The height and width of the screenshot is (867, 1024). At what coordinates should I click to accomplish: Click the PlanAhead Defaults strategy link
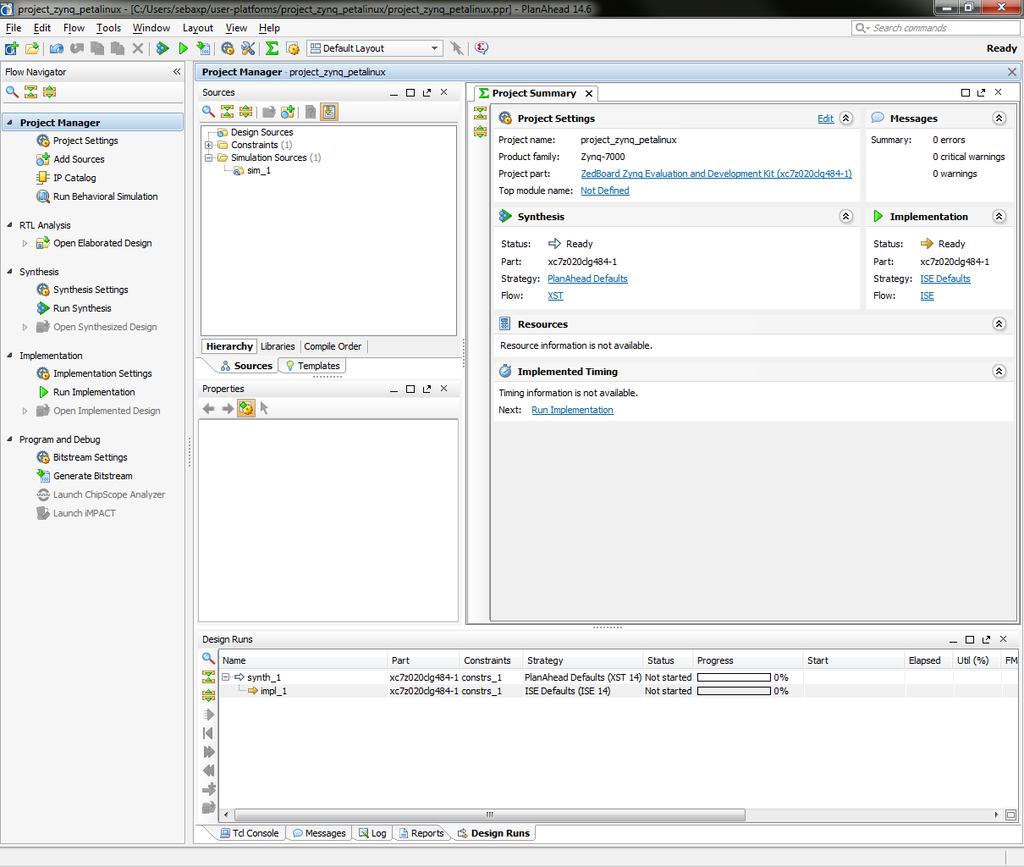(x=587, y=278)
